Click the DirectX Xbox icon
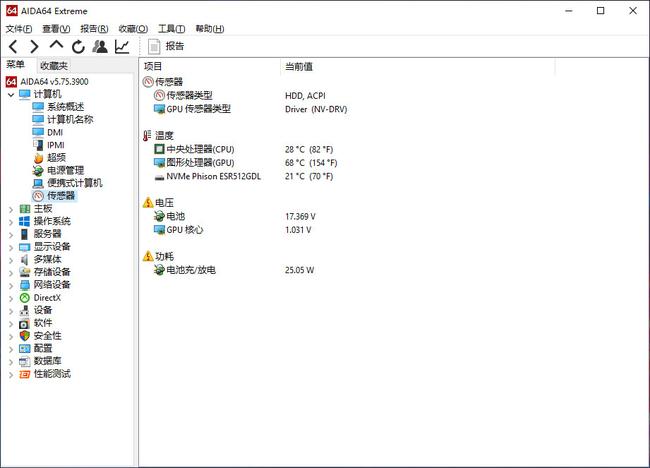 (25, 298)
